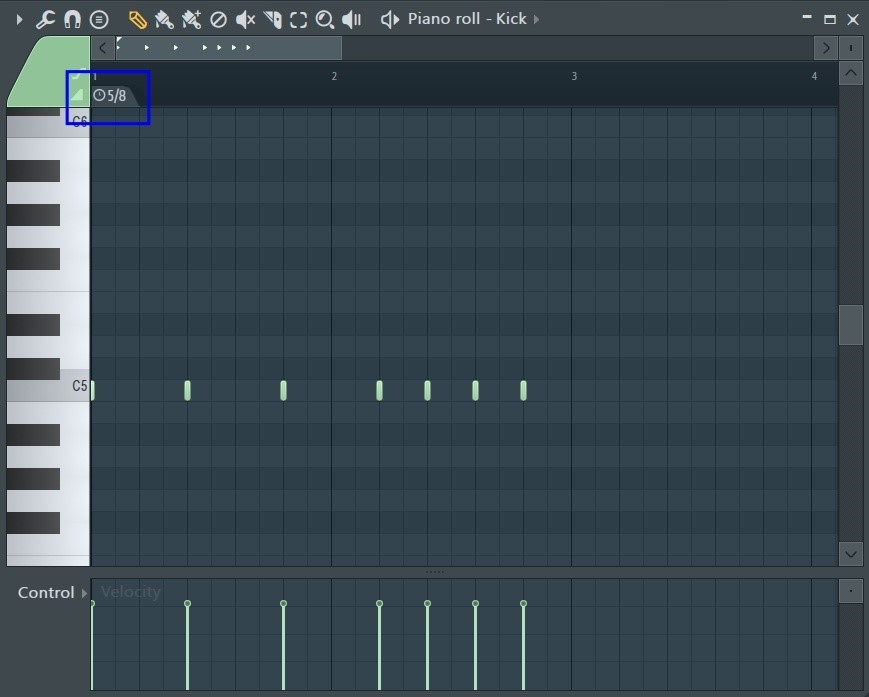Click the back arrow above the ruler
Image resolution: width=869 pixels, height=697 pixels.
pyautogui.click(x=101, y=47)
